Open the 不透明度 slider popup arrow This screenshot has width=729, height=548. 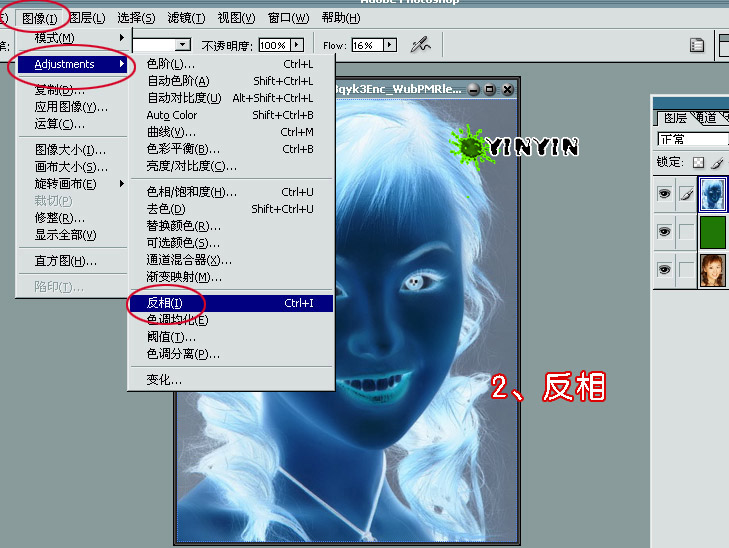coord(297,45)
